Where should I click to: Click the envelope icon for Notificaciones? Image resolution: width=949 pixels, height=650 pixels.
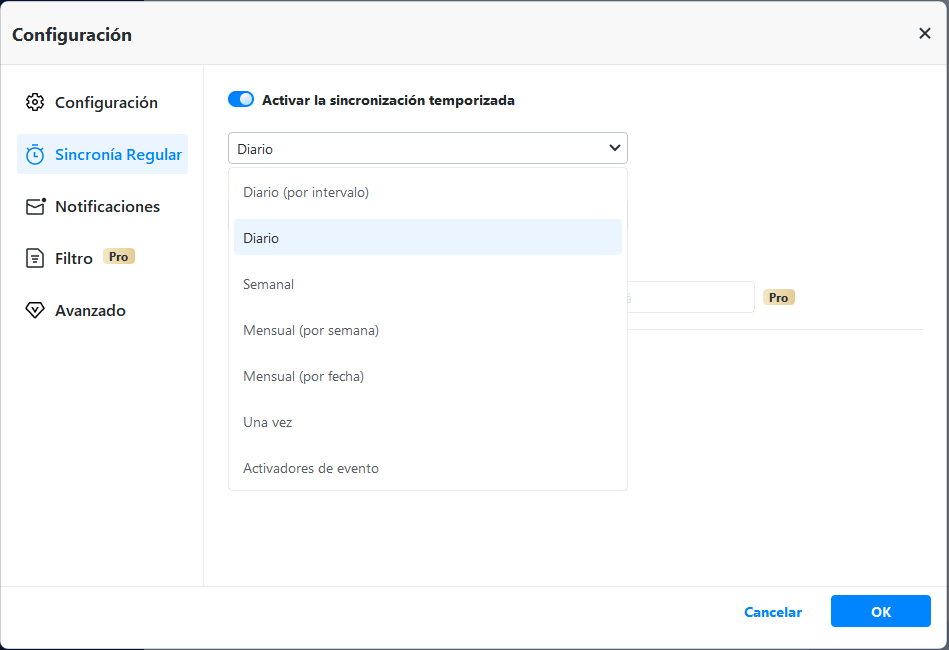(36, 206)
